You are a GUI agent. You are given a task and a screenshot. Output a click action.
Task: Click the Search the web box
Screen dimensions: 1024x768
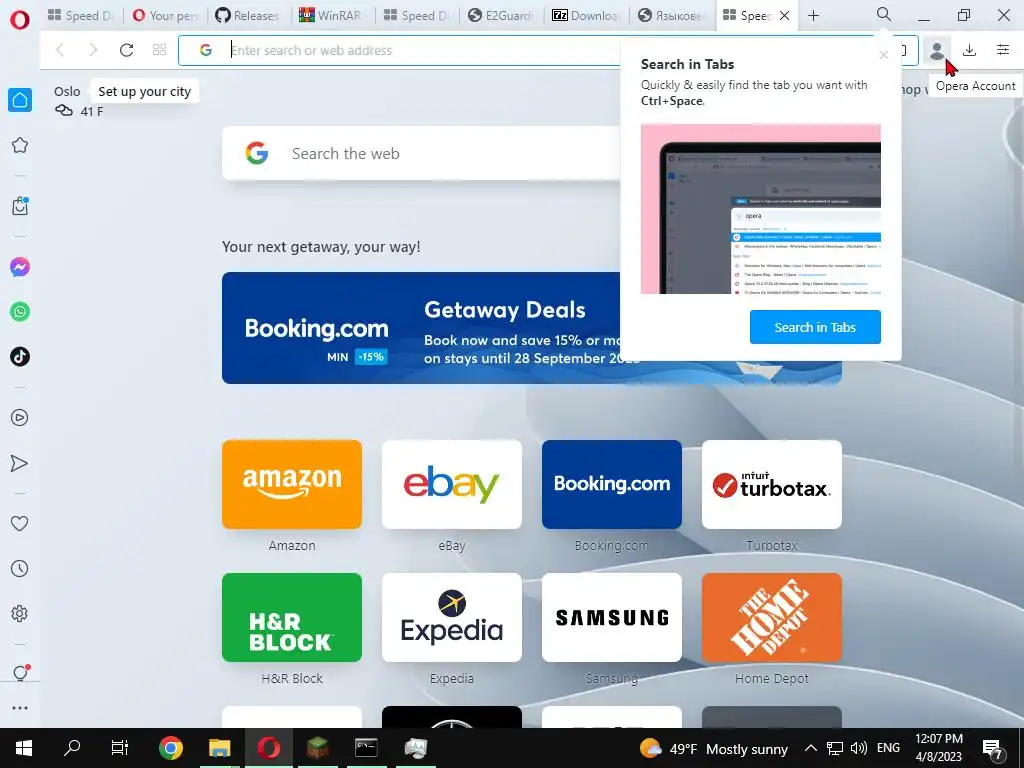421,153
